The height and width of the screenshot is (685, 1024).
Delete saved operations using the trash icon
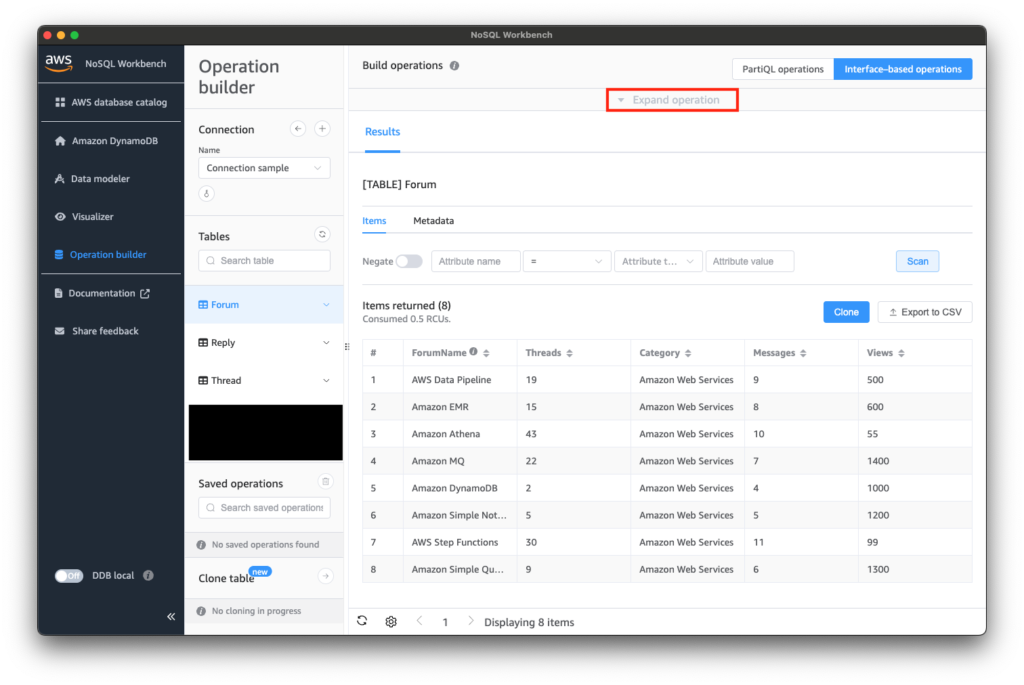click(325, 481)
